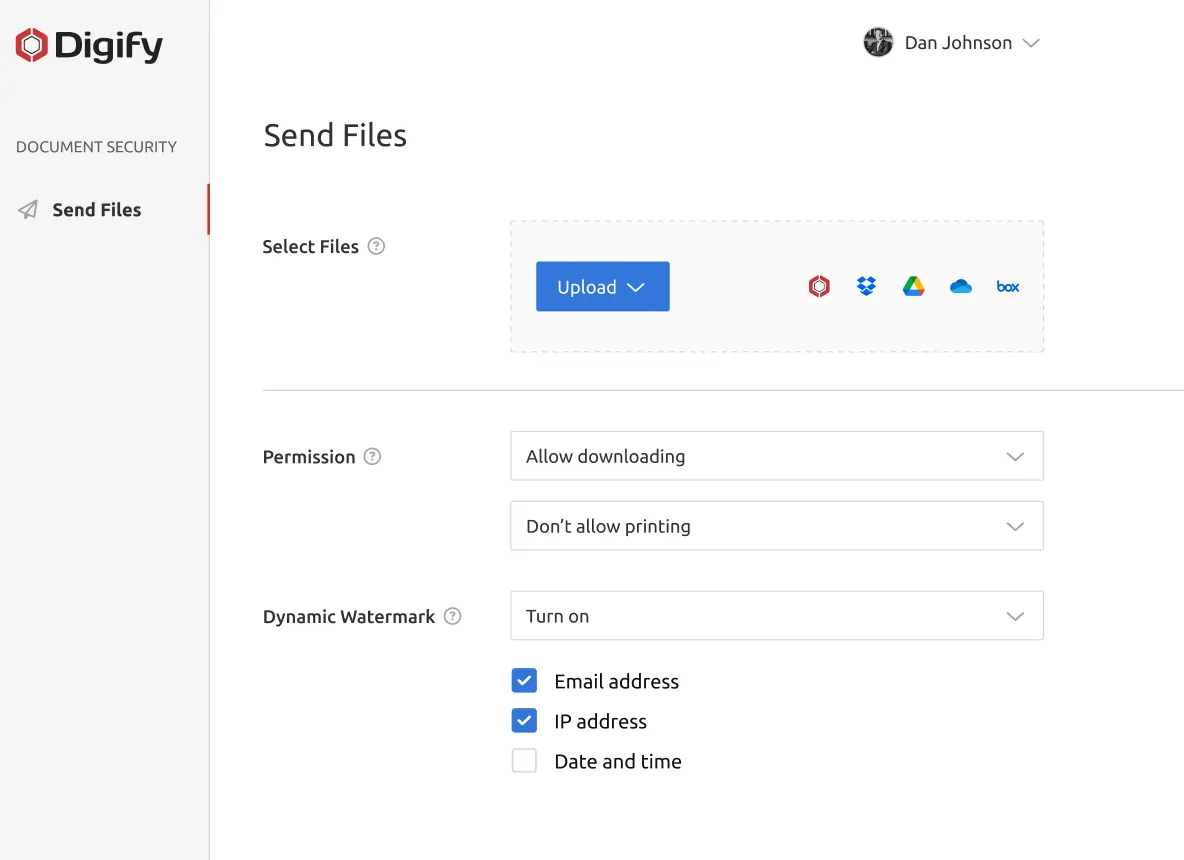Uncheck the Email address checkbox
This screenshot has width=1184, height=860.
[x=524, y=681]
